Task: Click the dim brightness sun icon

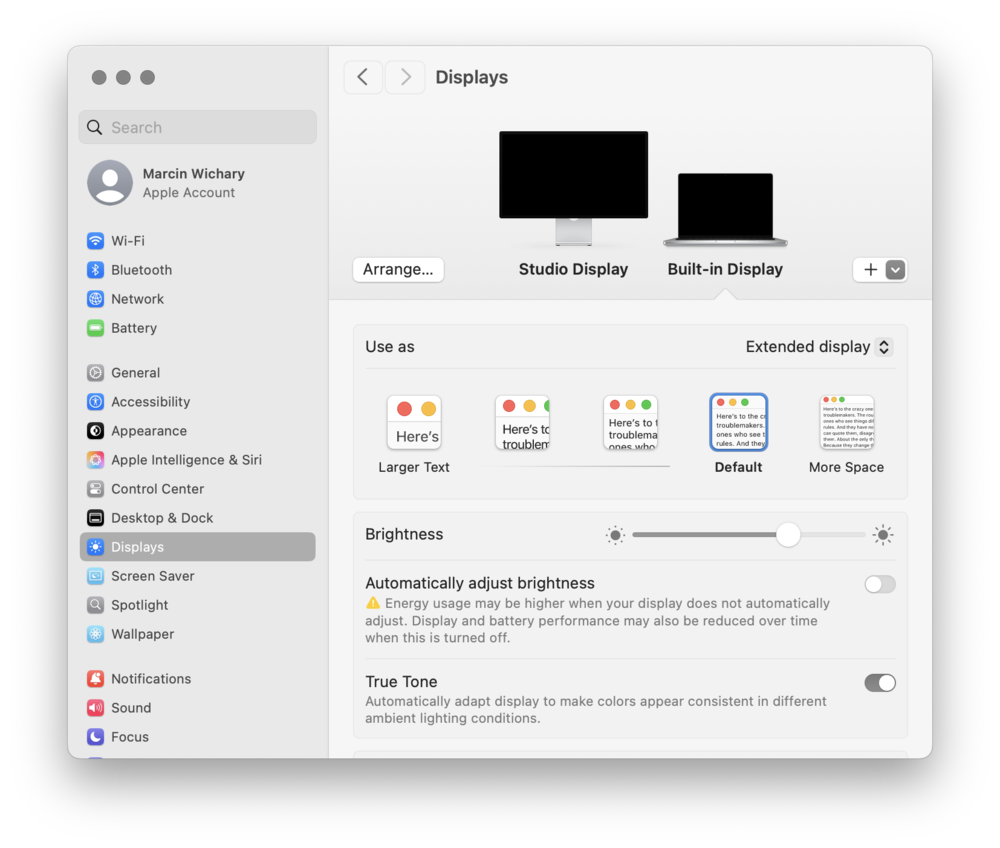Action: pos(615,535)
